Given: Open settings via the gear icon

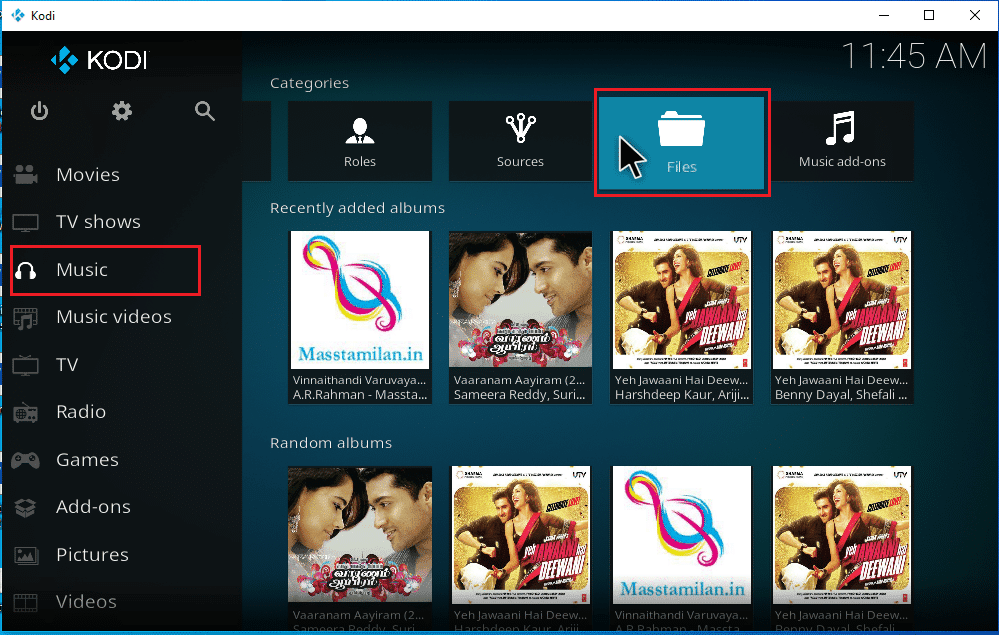Looking at the screenshot, I should pos(122,111).
